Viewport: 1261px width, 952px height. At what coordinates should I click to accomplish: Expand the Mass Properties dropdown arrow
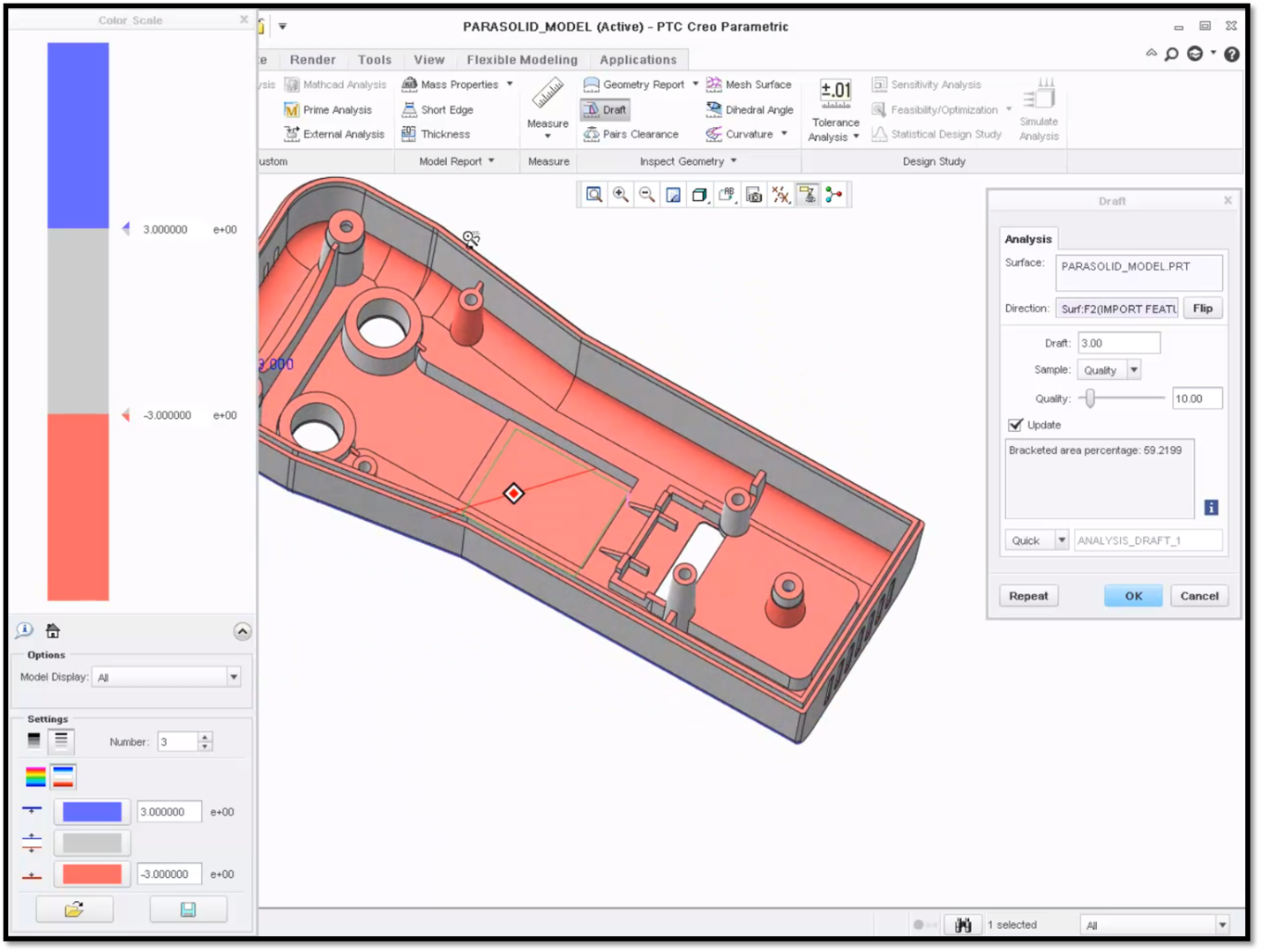[x=510, y=85]
